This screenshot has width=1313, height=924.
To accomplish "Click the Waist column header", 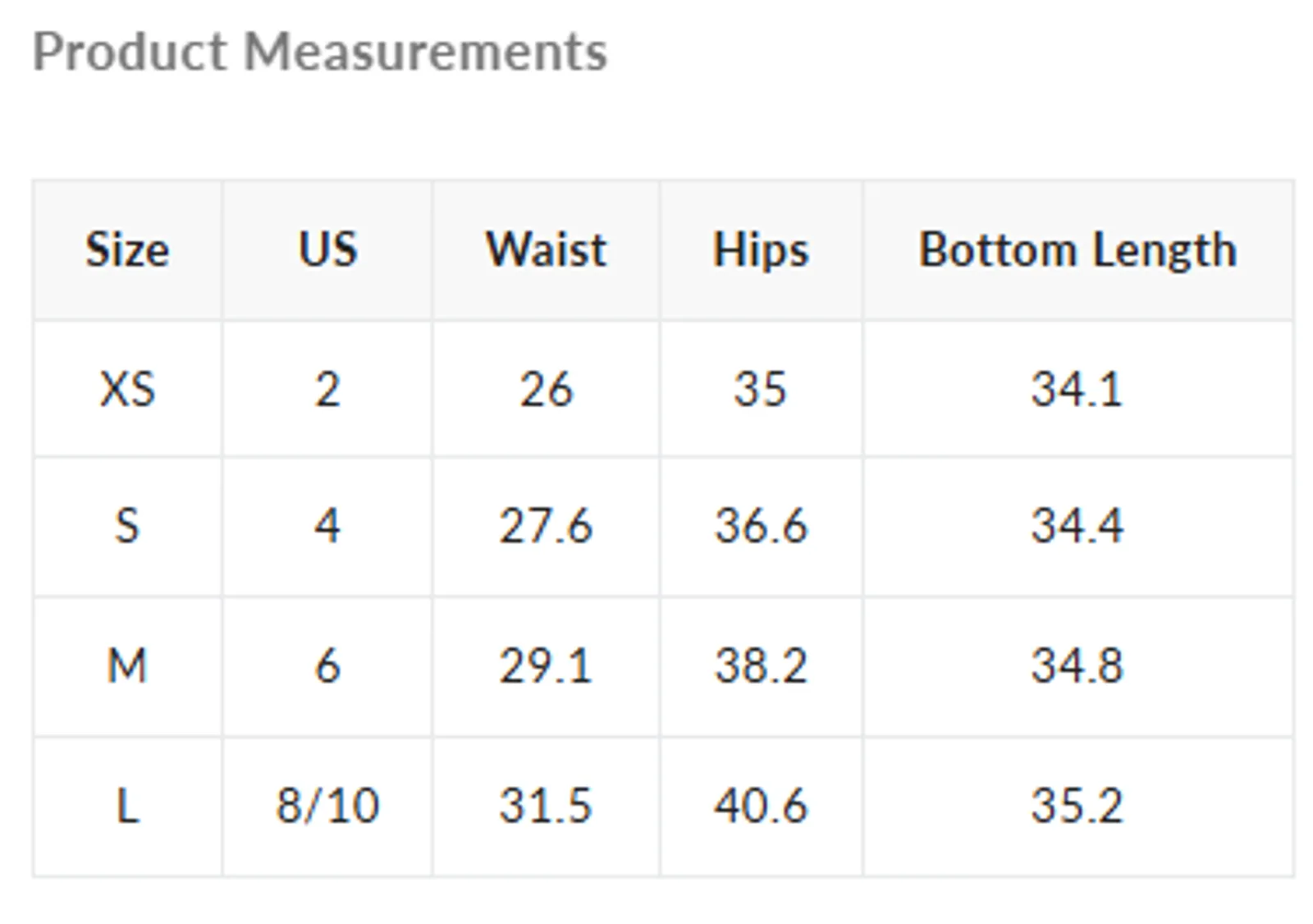I will click(x=546, y=249).
